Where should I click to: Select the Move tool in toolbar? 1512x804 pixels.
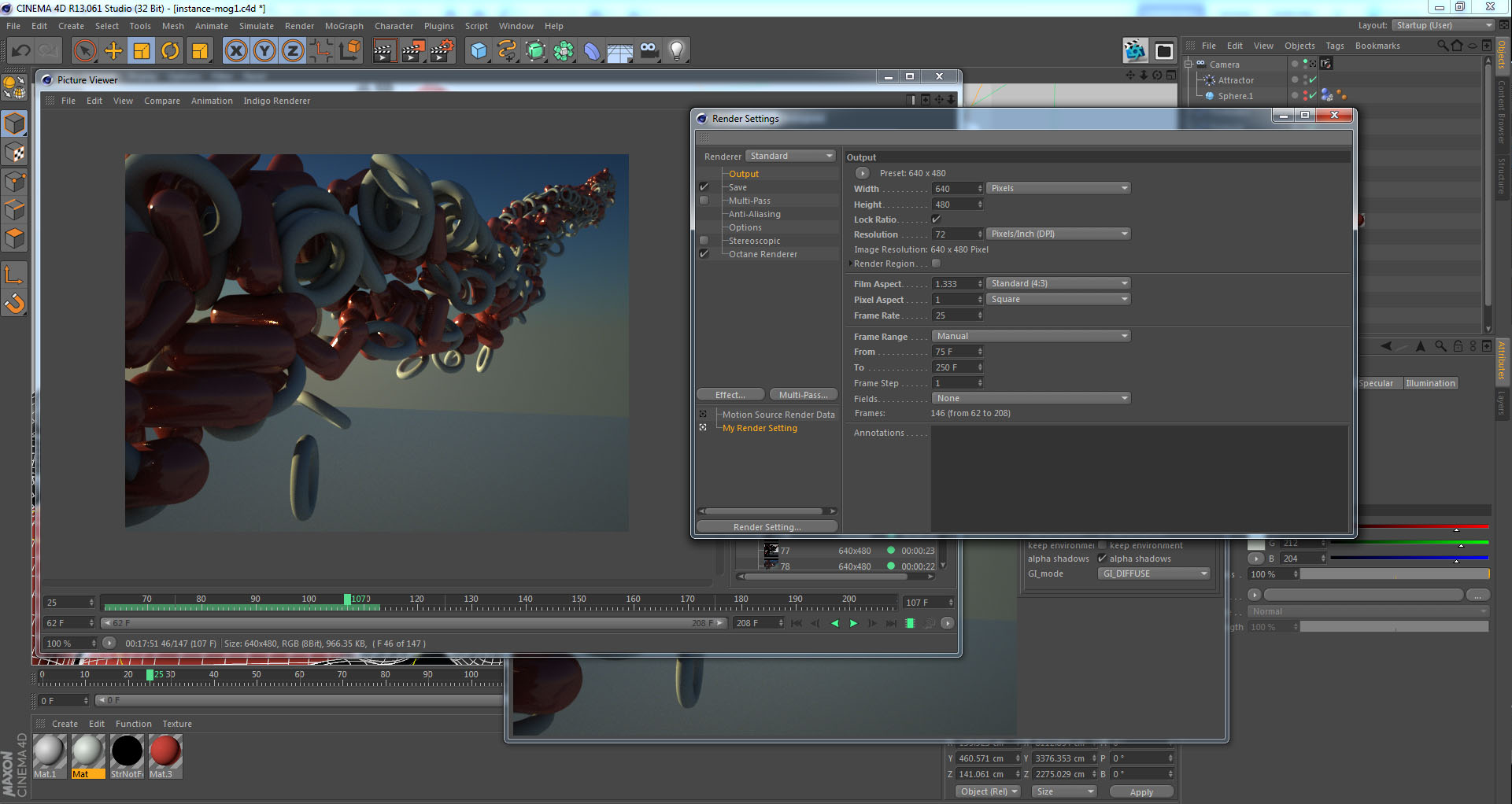click(x=113, y=51)
